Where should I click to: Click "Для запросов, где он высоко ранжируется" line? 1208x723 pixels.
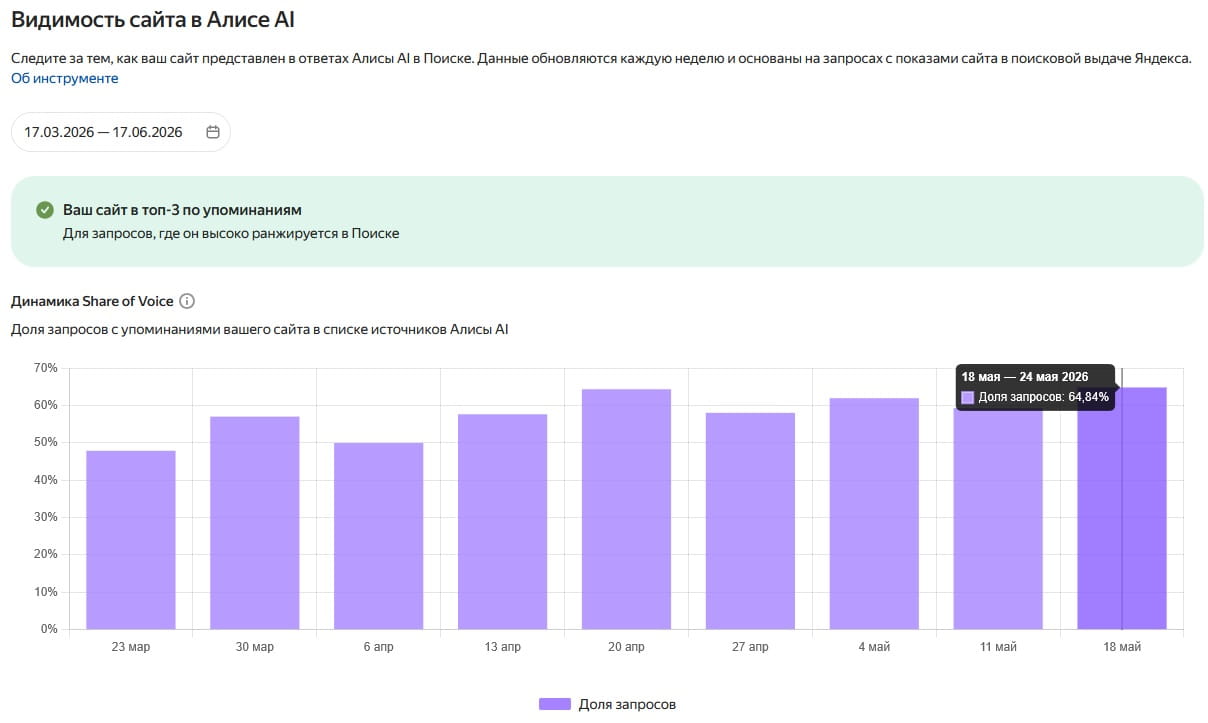coord(231,233)
